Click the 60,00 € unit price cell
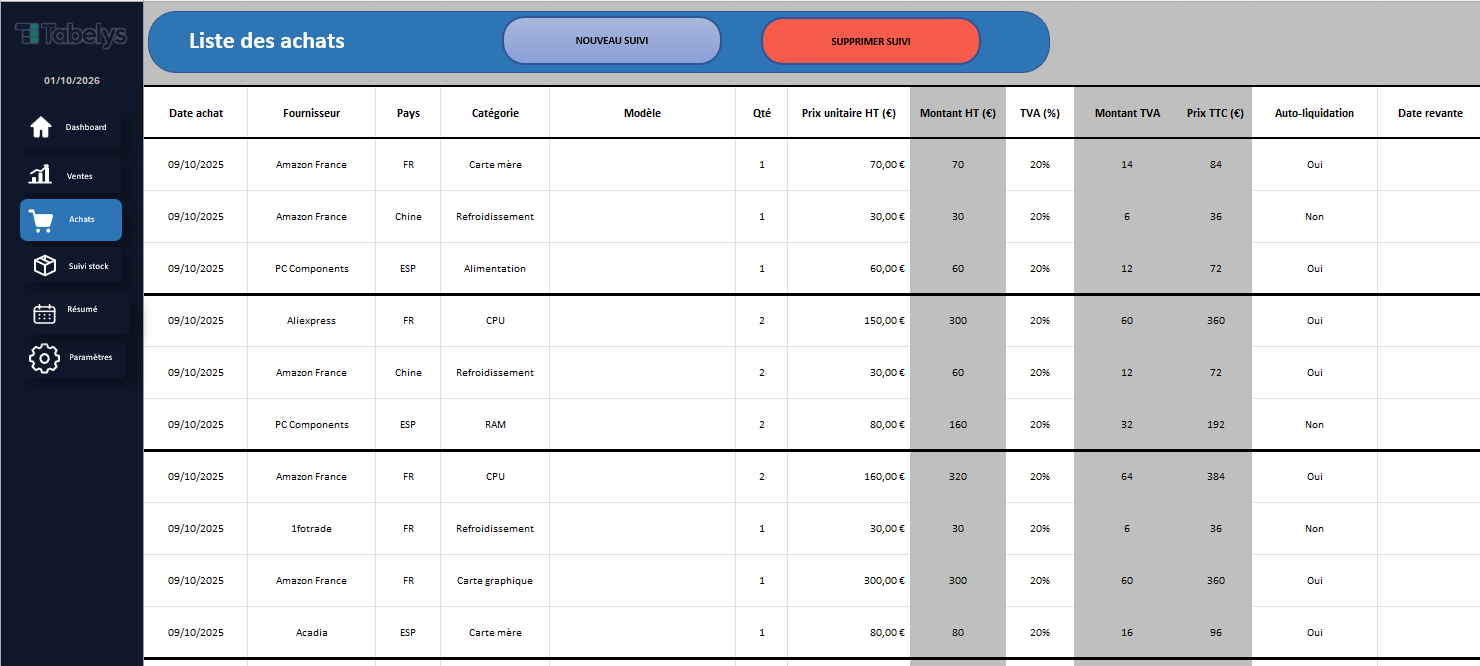This screenshot has width=1480, height=666. point(849,269)
